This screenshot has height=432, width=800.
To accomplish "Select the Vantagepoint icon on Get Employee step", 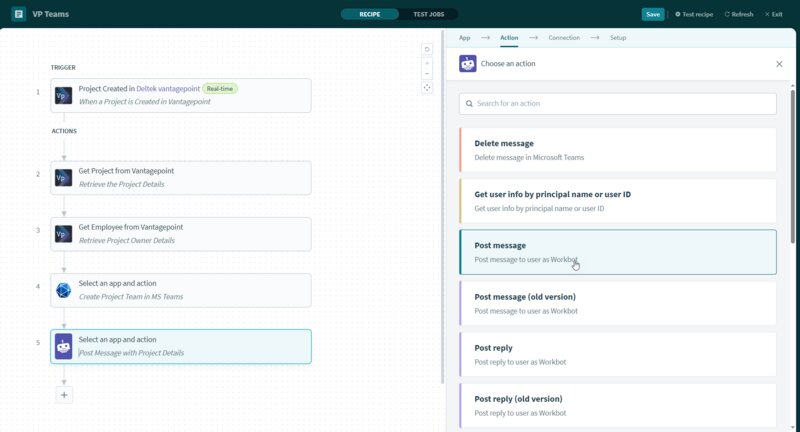I will point(63,234).
